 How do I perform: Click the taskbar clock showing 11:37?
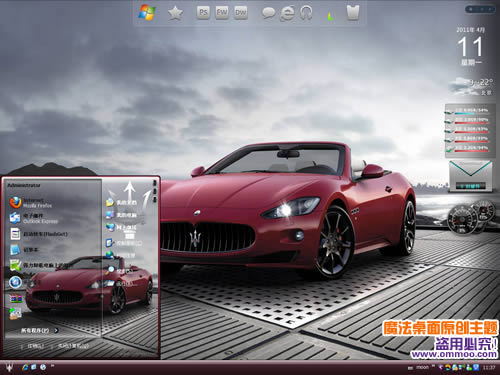coord(489,367)
